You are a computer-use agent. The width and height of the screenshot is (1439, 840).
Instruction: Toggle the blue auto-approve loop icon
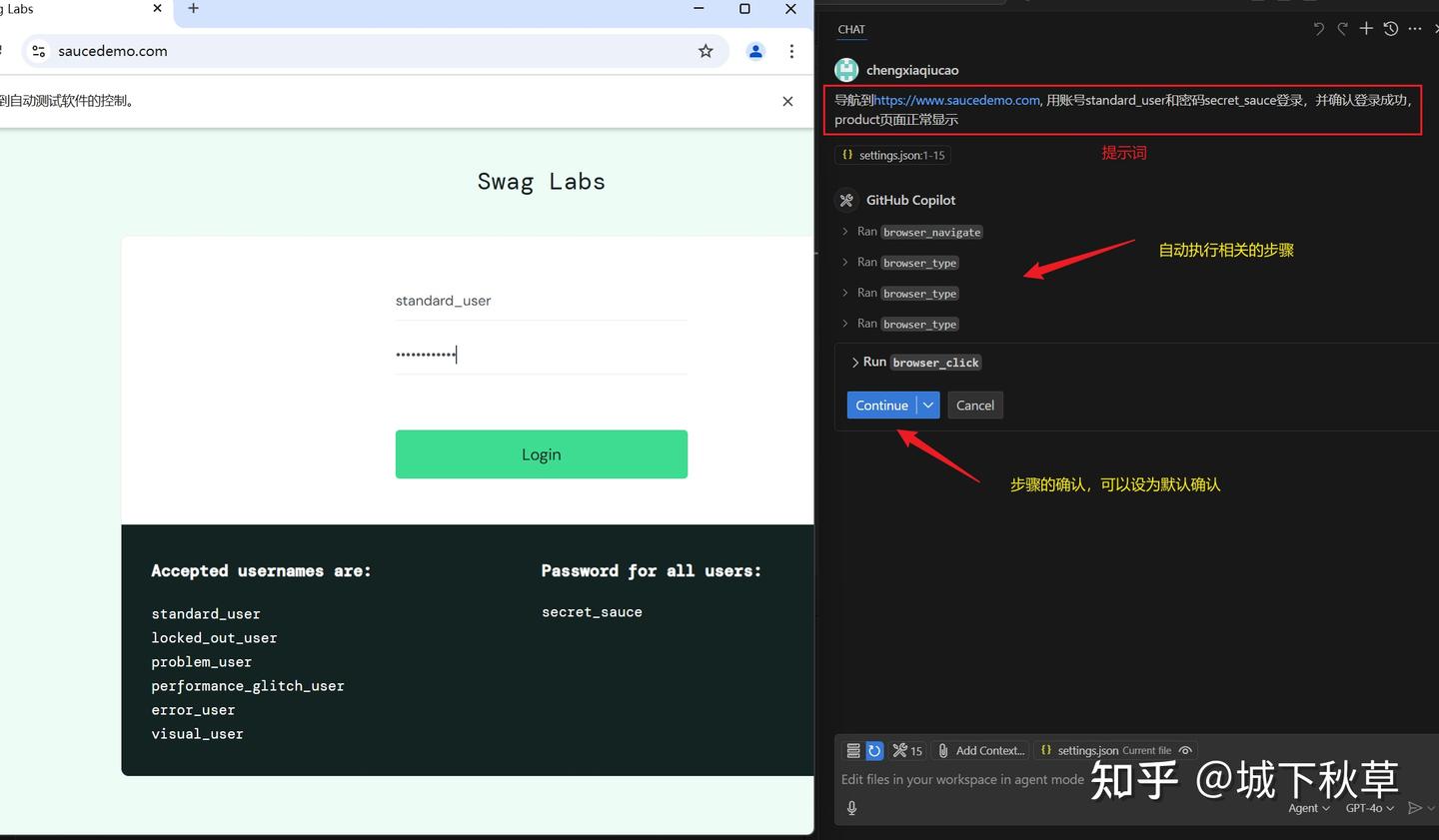(875, 750)
